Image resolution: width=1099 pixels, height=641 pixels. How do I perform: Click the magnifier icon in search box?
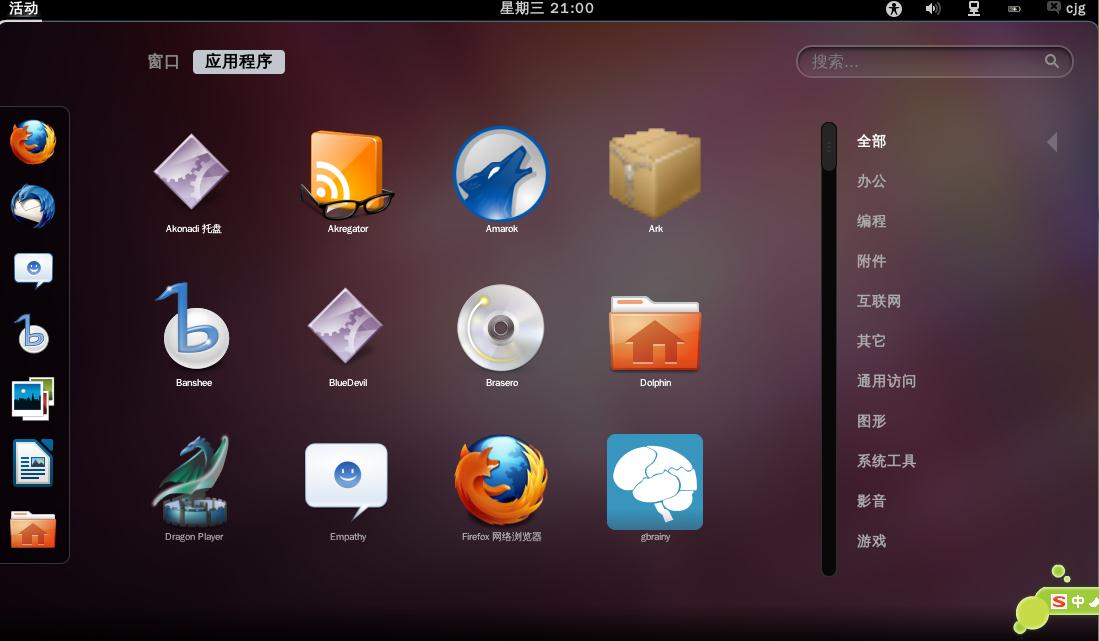[1051, 62]
